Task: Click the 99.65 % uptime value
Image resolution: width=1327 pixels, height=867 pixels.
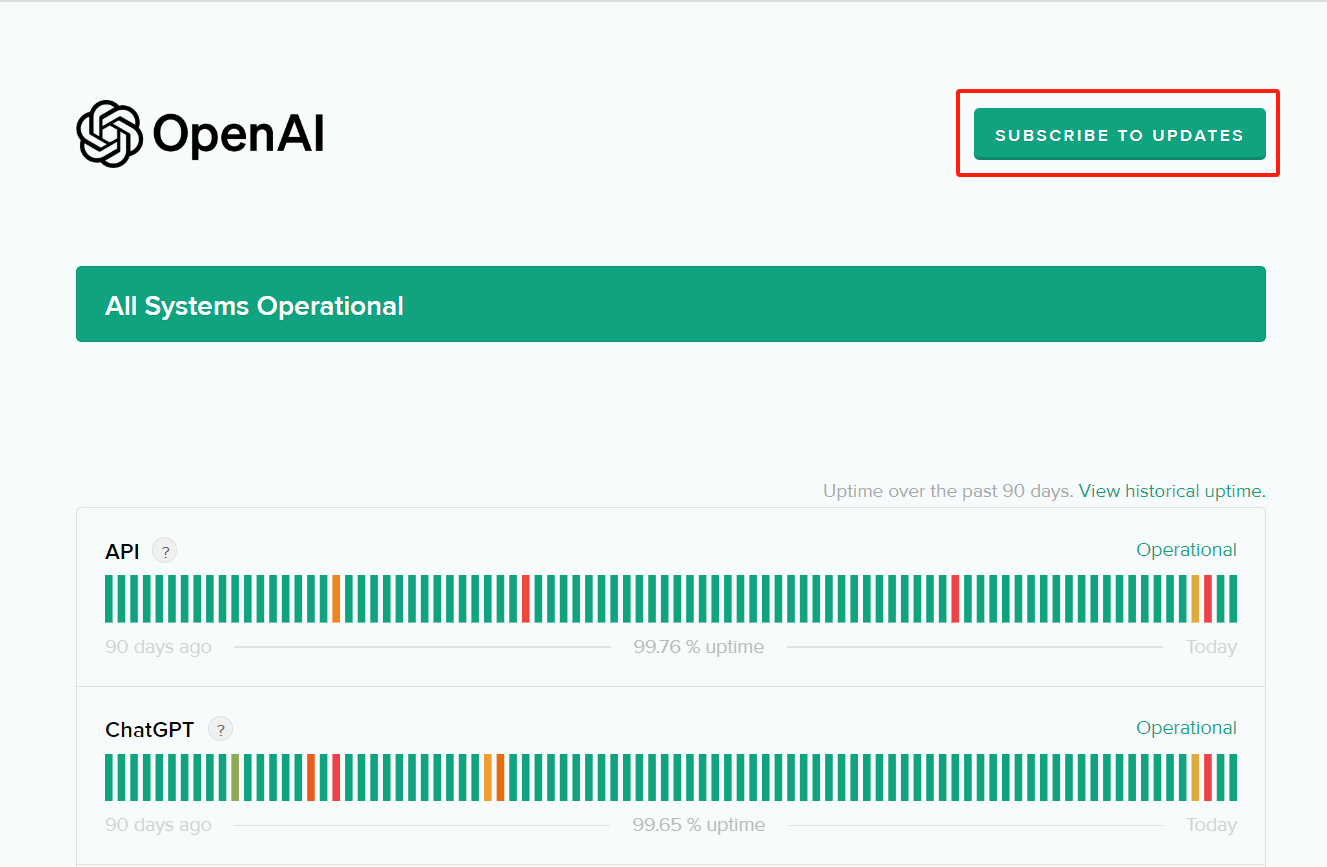Action: coord(699,825)
